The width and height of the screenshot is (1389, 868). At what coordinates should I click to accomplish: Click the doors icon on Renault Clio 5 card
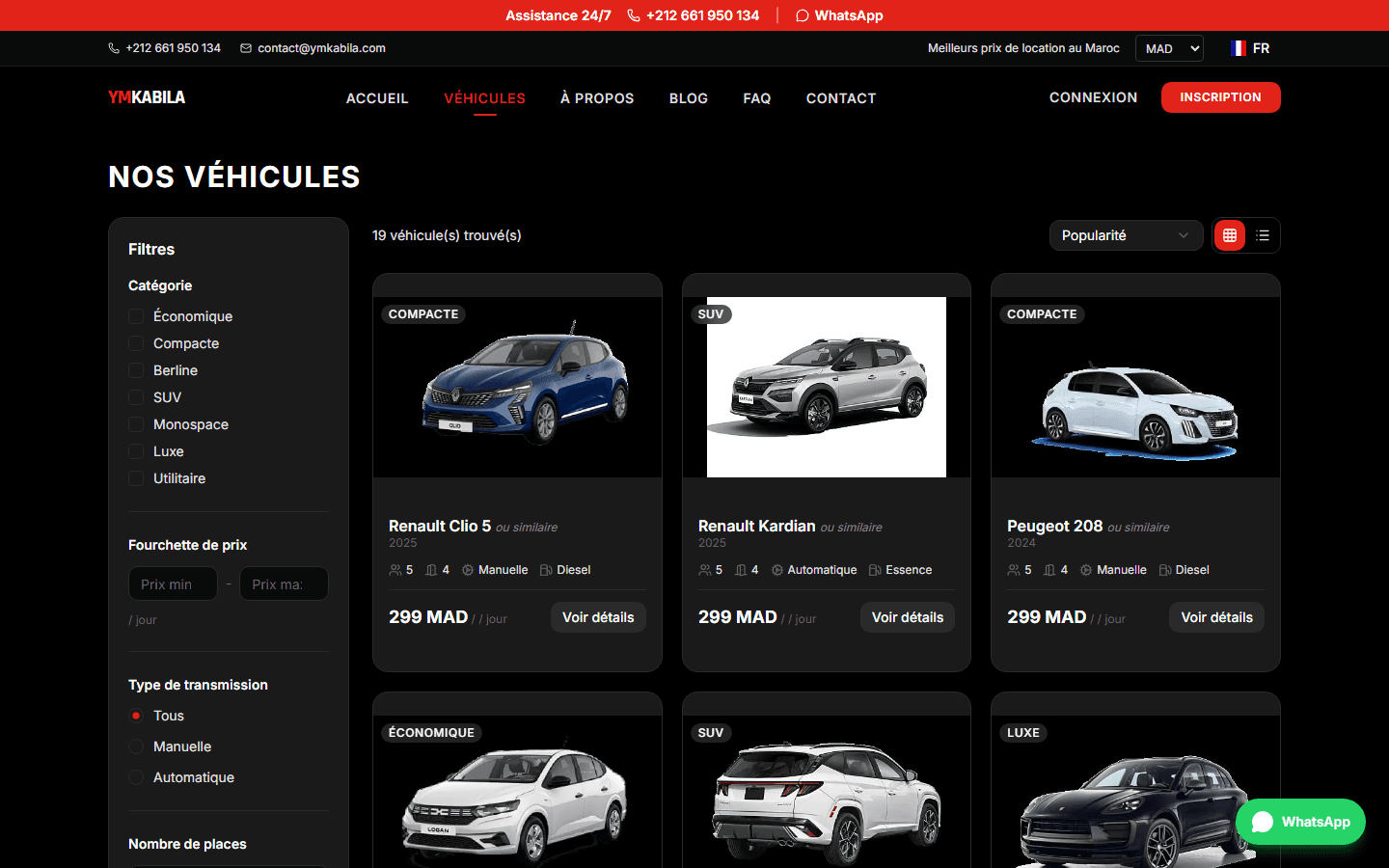431,570
